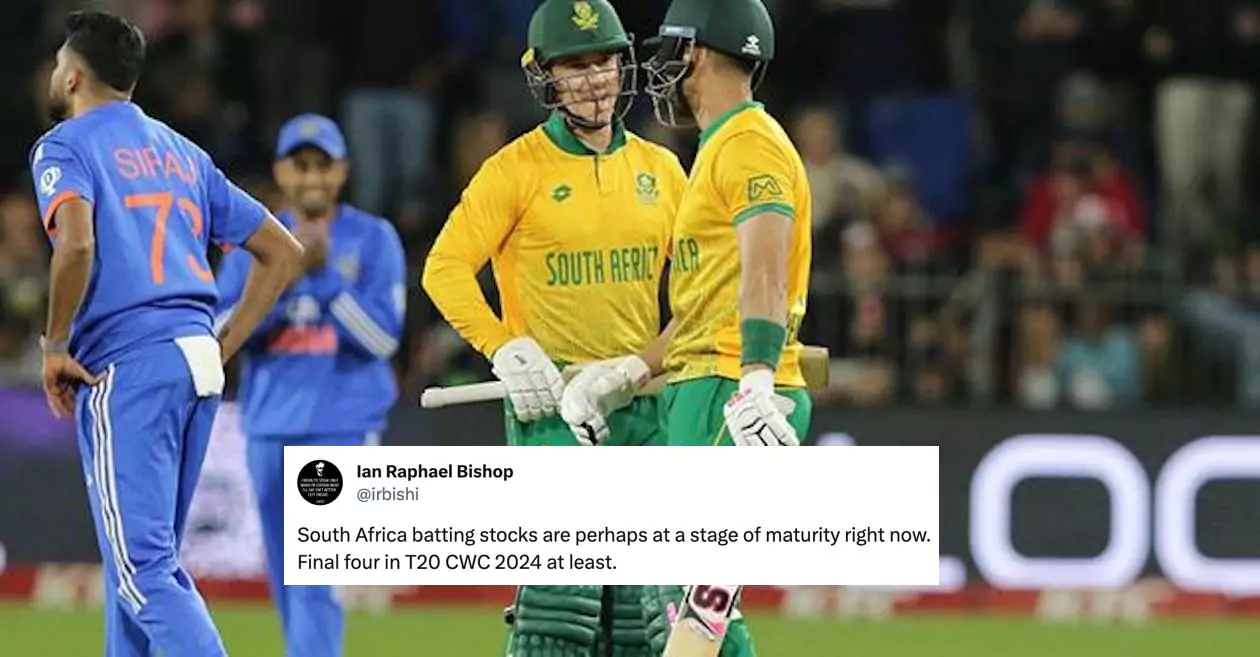Click the cricket bat held horizontally
The width and height of the screenshot is (1260, 657).
pyautogui.click(x=625, y=381)
